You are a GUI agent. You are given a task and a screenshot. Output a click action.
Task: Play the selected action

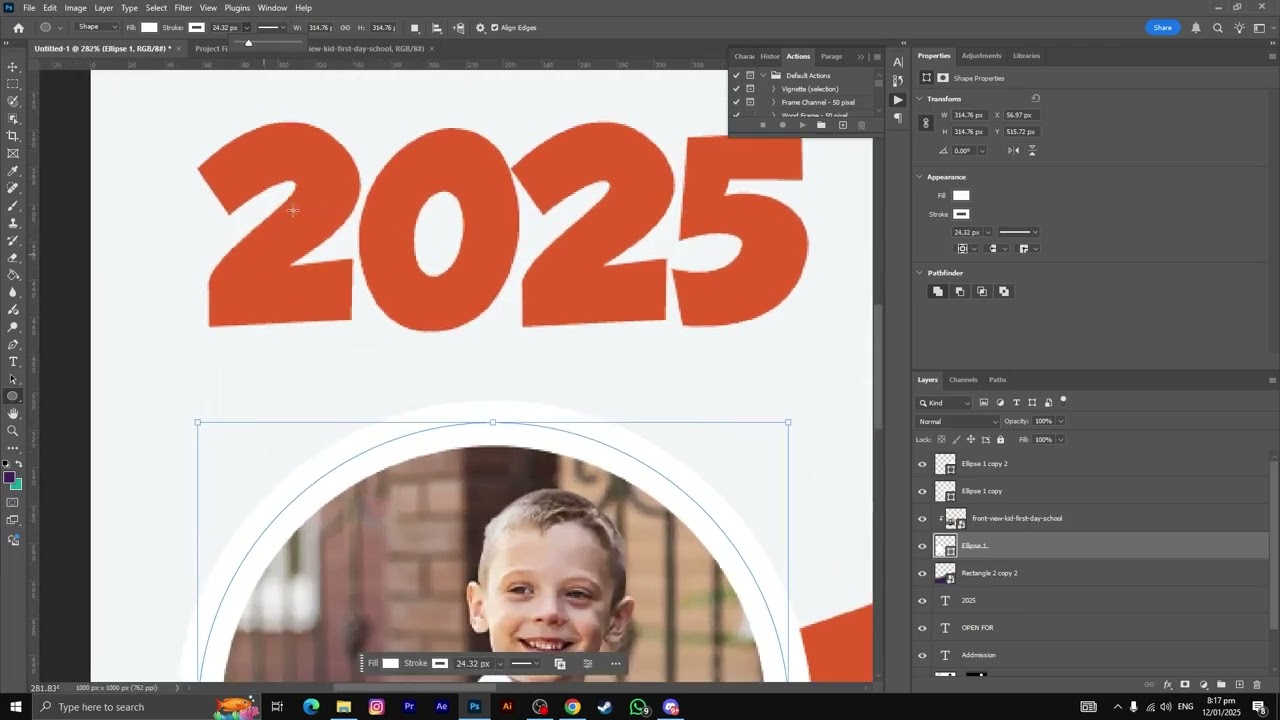point(802,125)
